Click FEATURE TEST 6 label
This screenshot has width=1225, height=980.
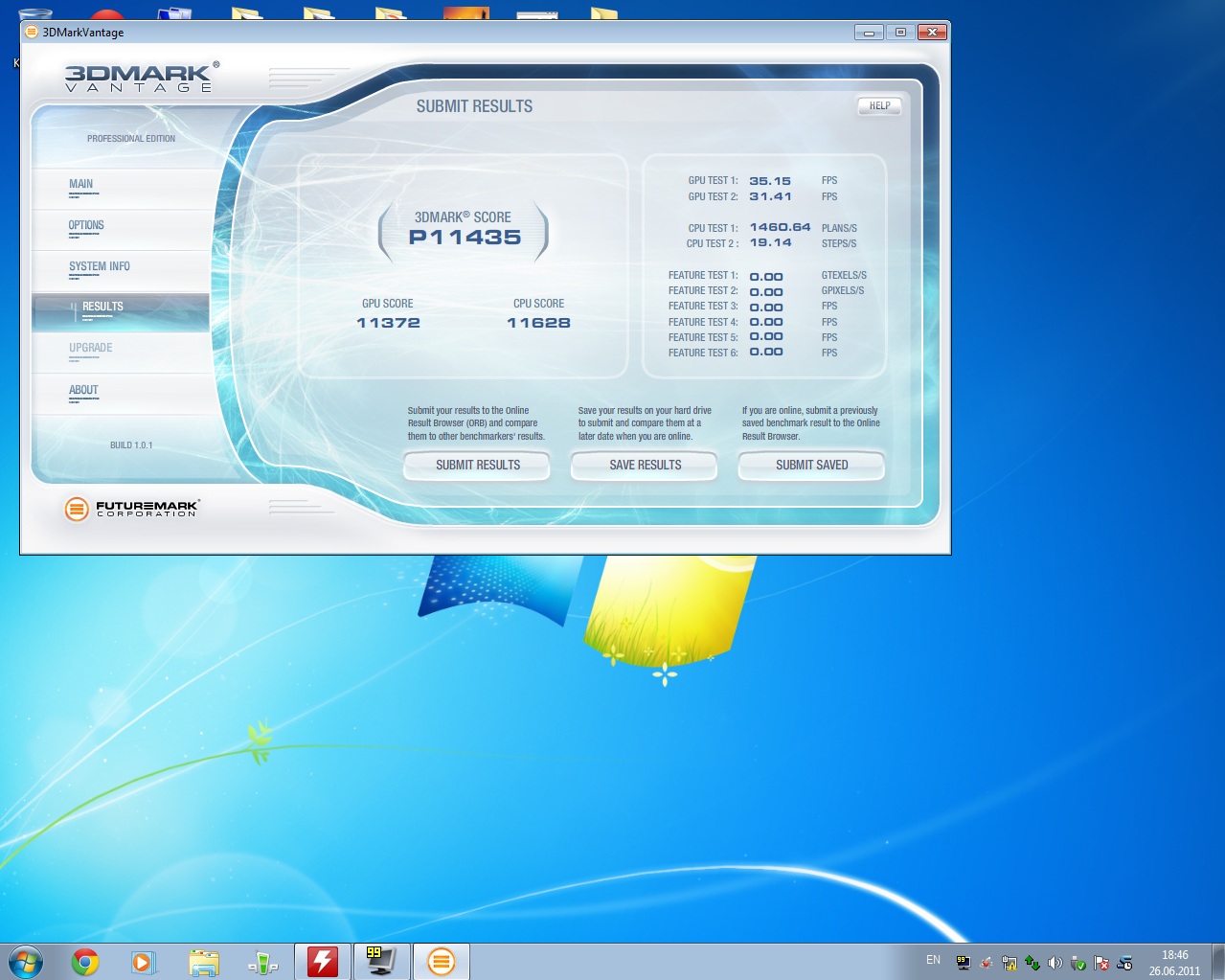pos(703,353)
